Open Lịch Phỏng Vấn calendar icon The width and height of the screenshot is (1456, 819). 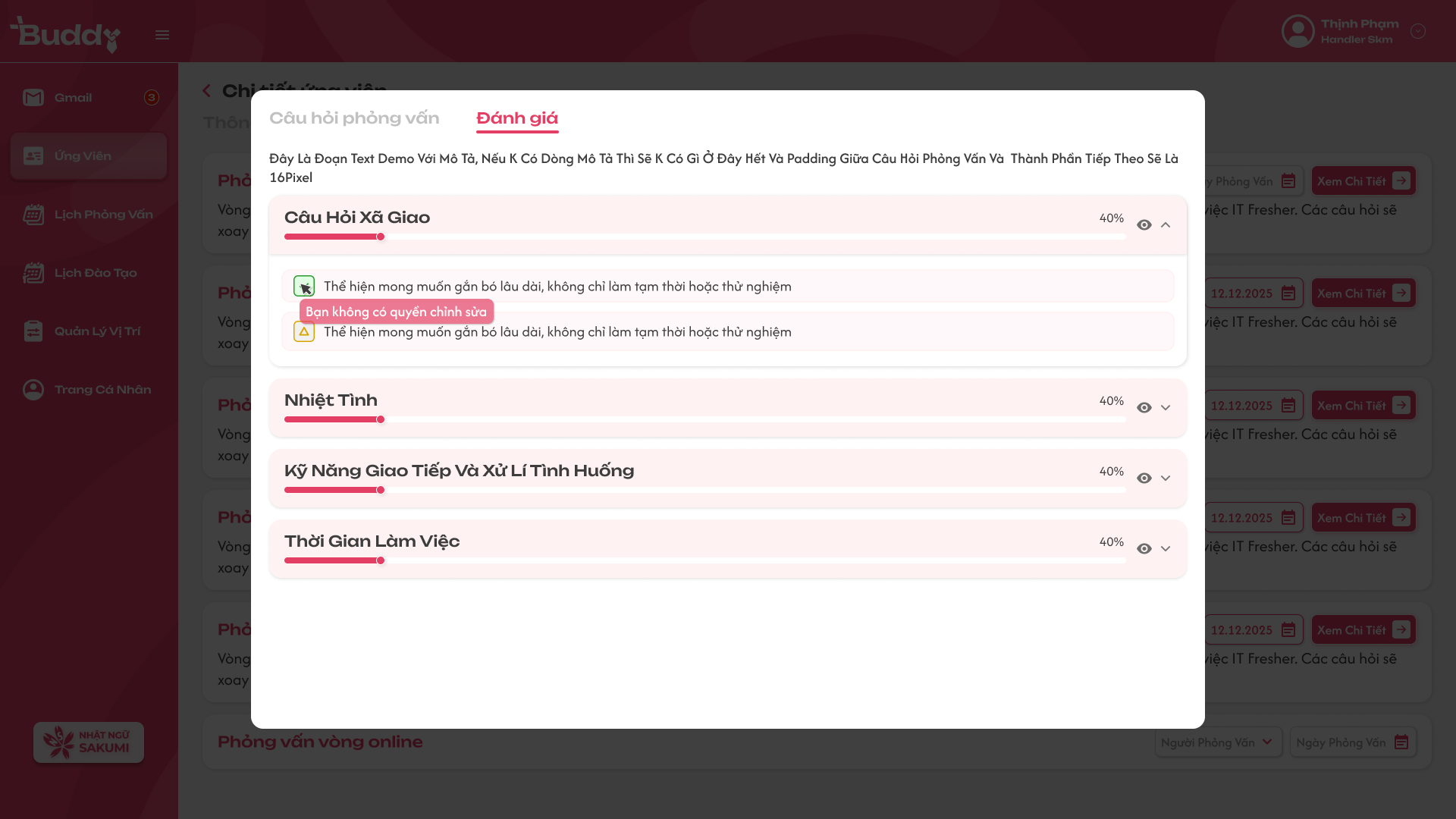33,215
